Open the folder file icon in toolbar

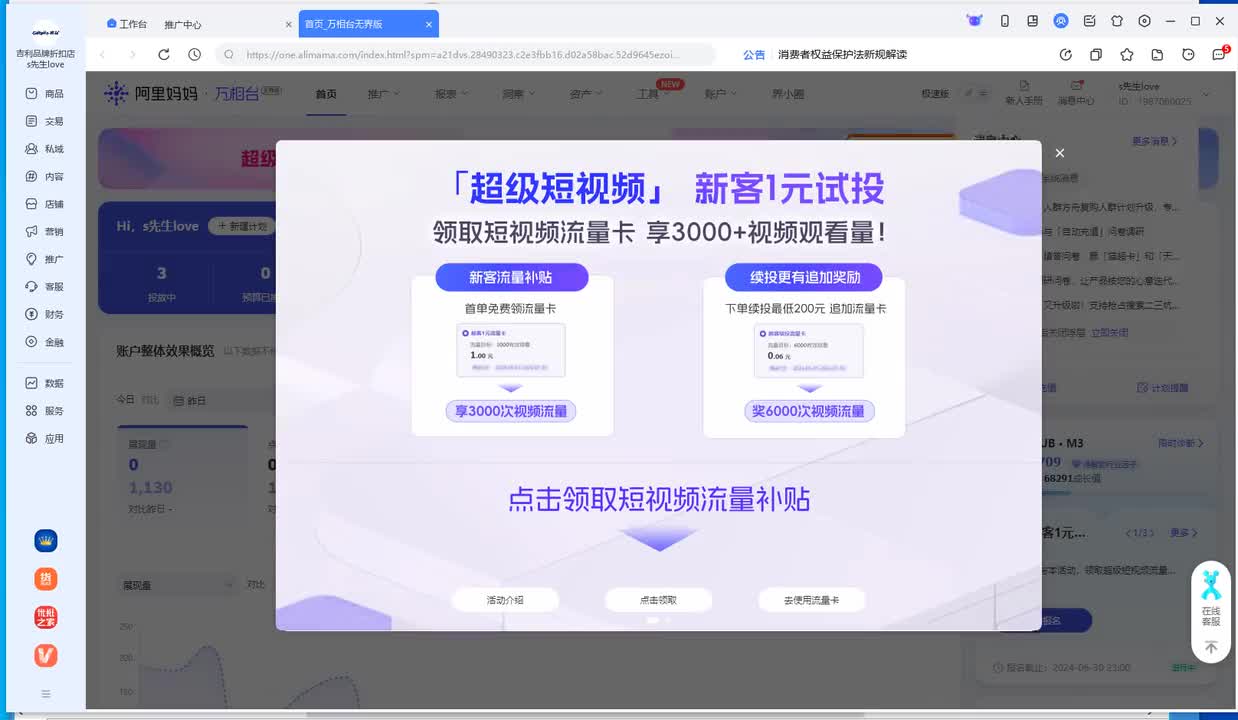pyautogui.click(x=1157, y=55)
